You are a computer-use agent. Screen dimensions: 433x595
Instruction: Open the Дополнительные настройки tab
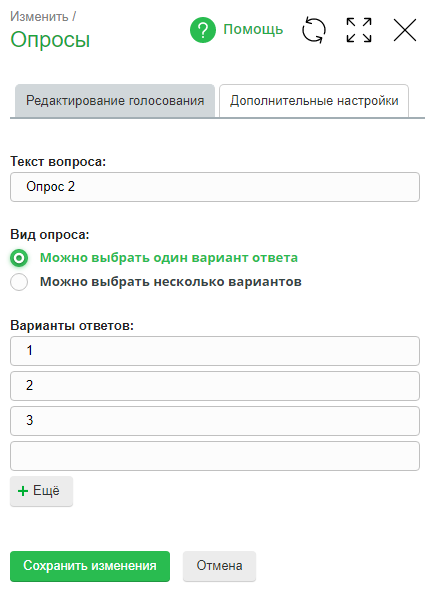click(x=314, y=101)
